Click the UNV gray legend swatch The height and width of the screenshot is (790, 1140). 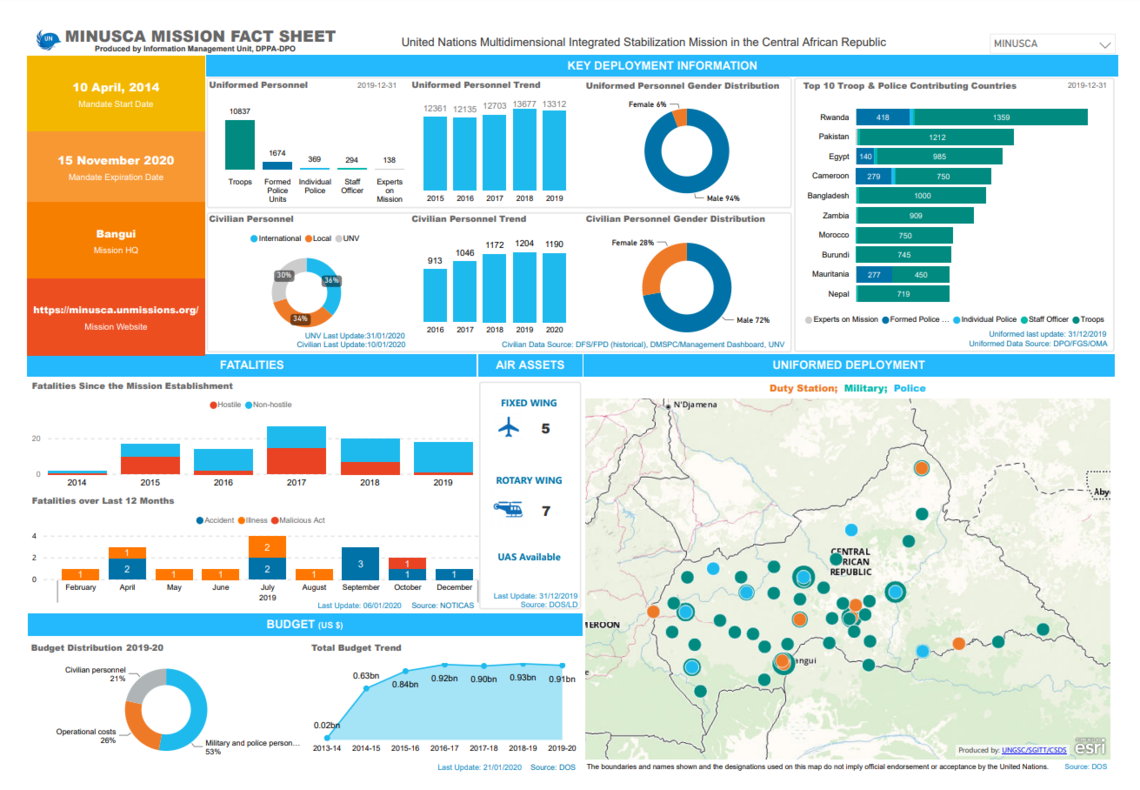339,239
